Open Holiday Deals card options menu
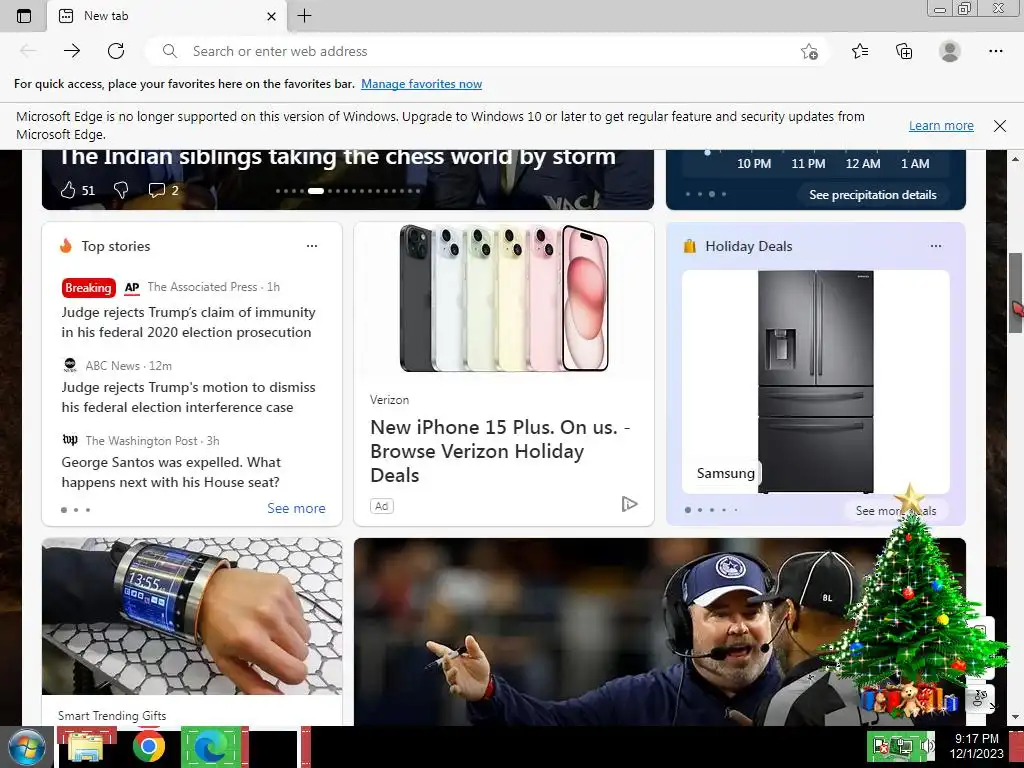Image resolution: width=1024 pixels, height=768 pixels. [936, 246]
